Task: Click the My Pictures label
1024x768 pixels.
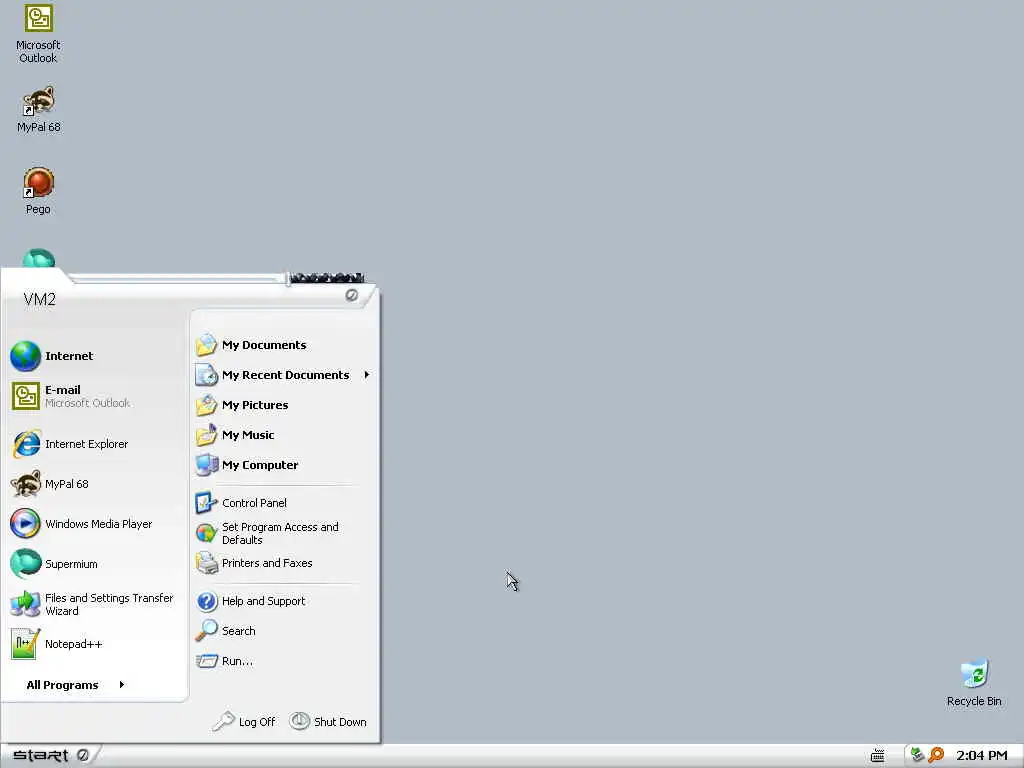Action: 255,405
